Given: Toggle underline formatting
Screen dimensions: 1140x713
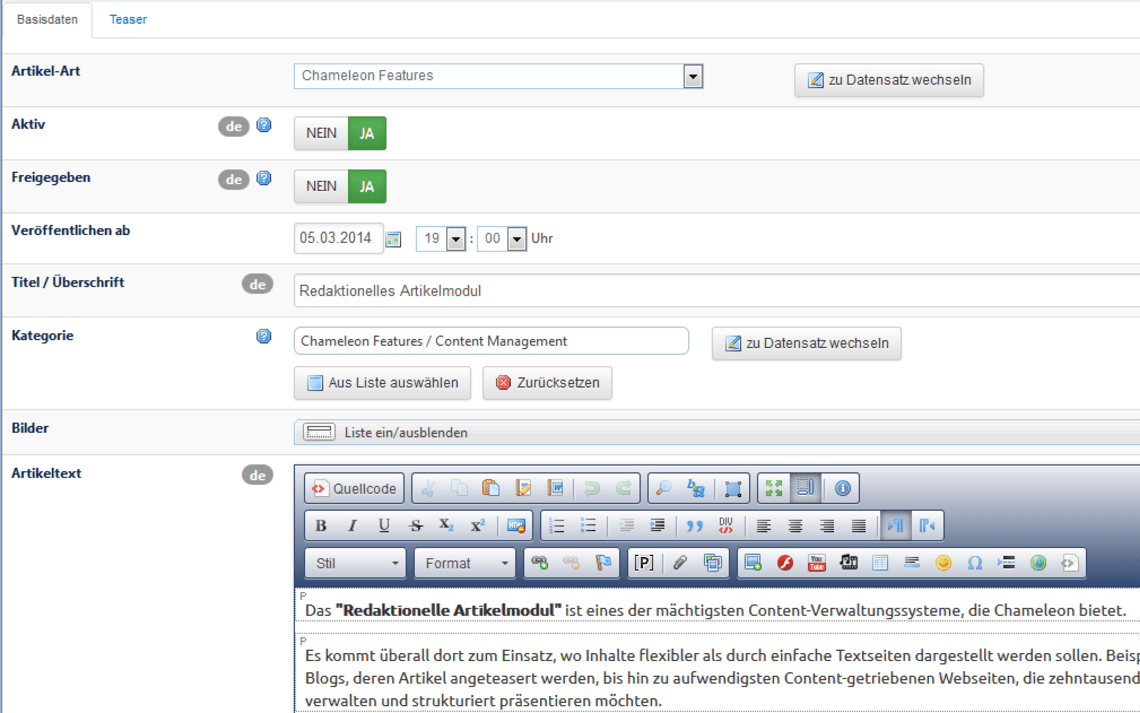Looking at the screenshot, I should [384, 525].
